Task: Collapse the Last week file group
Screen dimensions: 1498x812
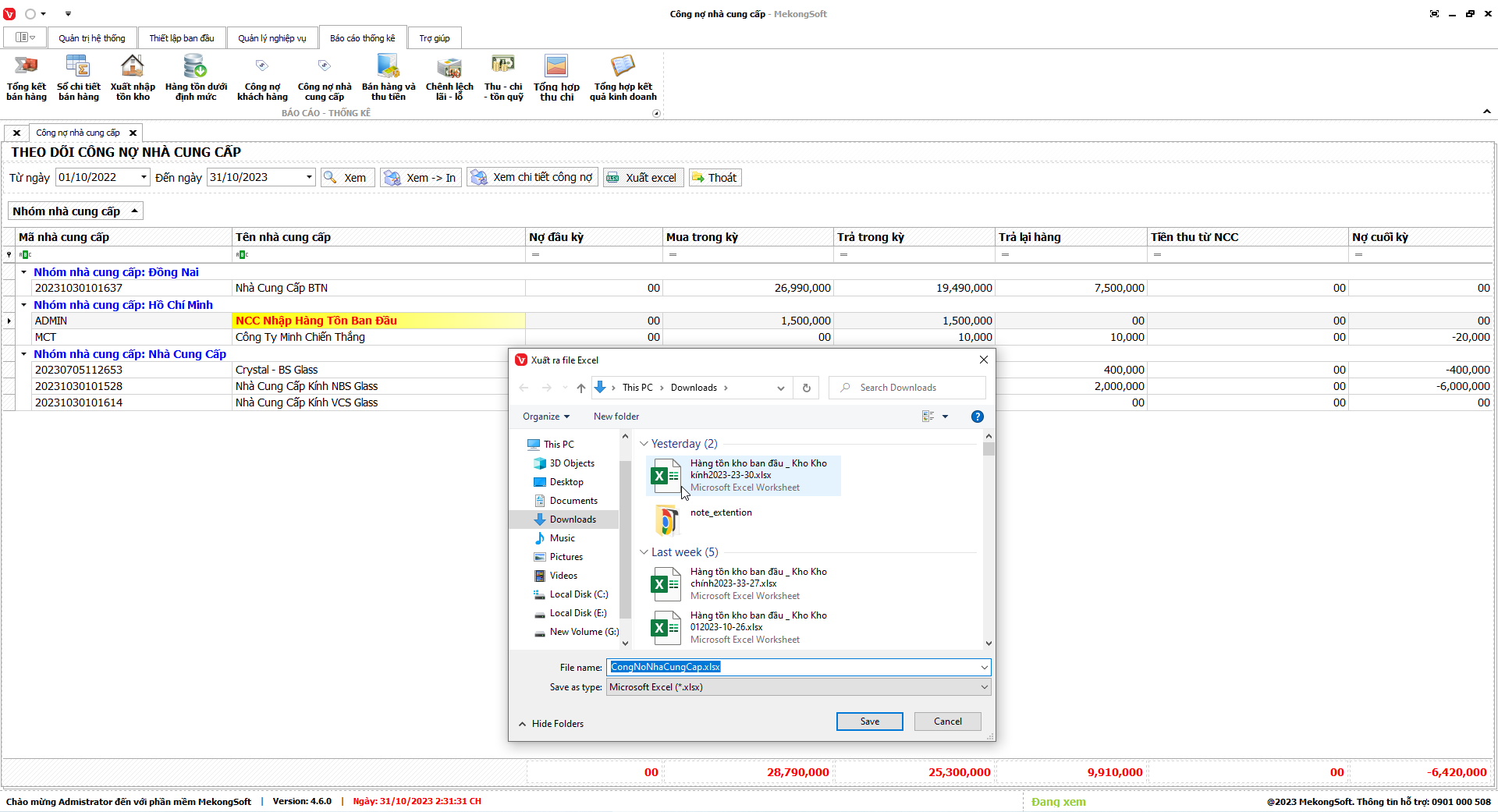Action: 644,552
